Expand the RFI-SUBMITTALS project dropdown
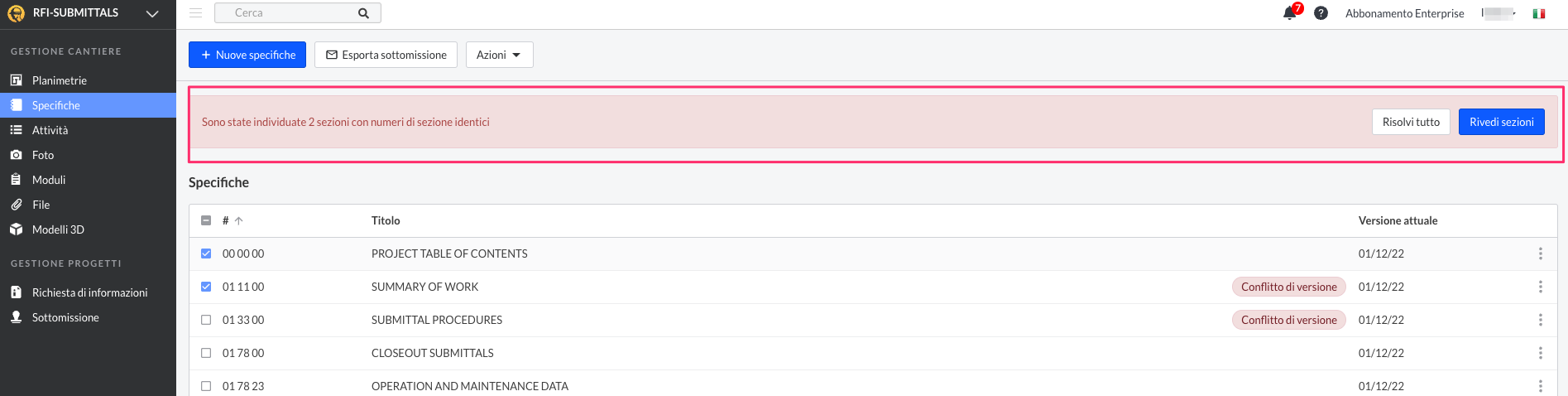Screen dimensions: 1568x396 coord(152,13)
